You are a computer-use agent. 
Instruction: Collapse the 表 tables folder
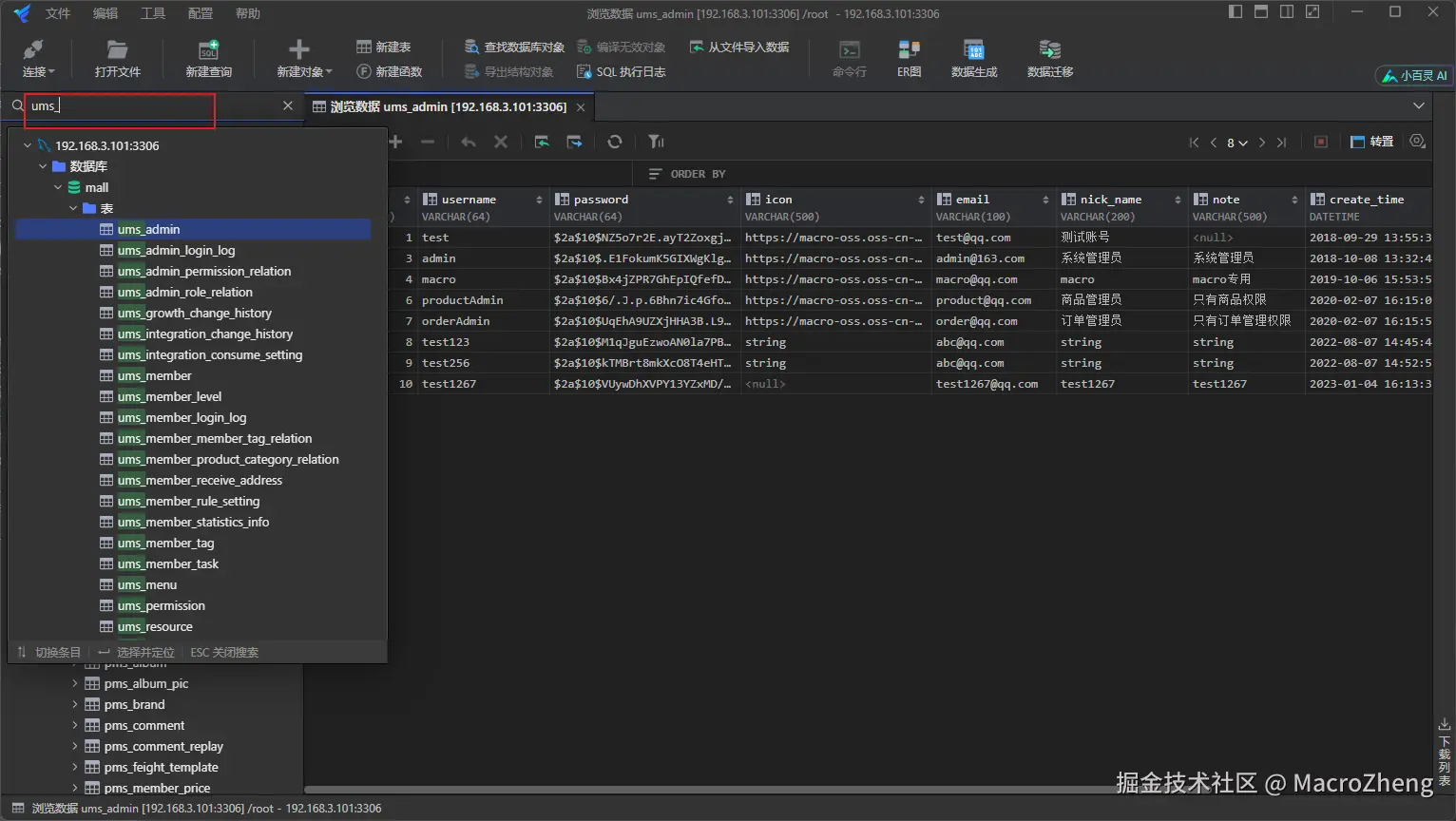(x=73, y=208)
